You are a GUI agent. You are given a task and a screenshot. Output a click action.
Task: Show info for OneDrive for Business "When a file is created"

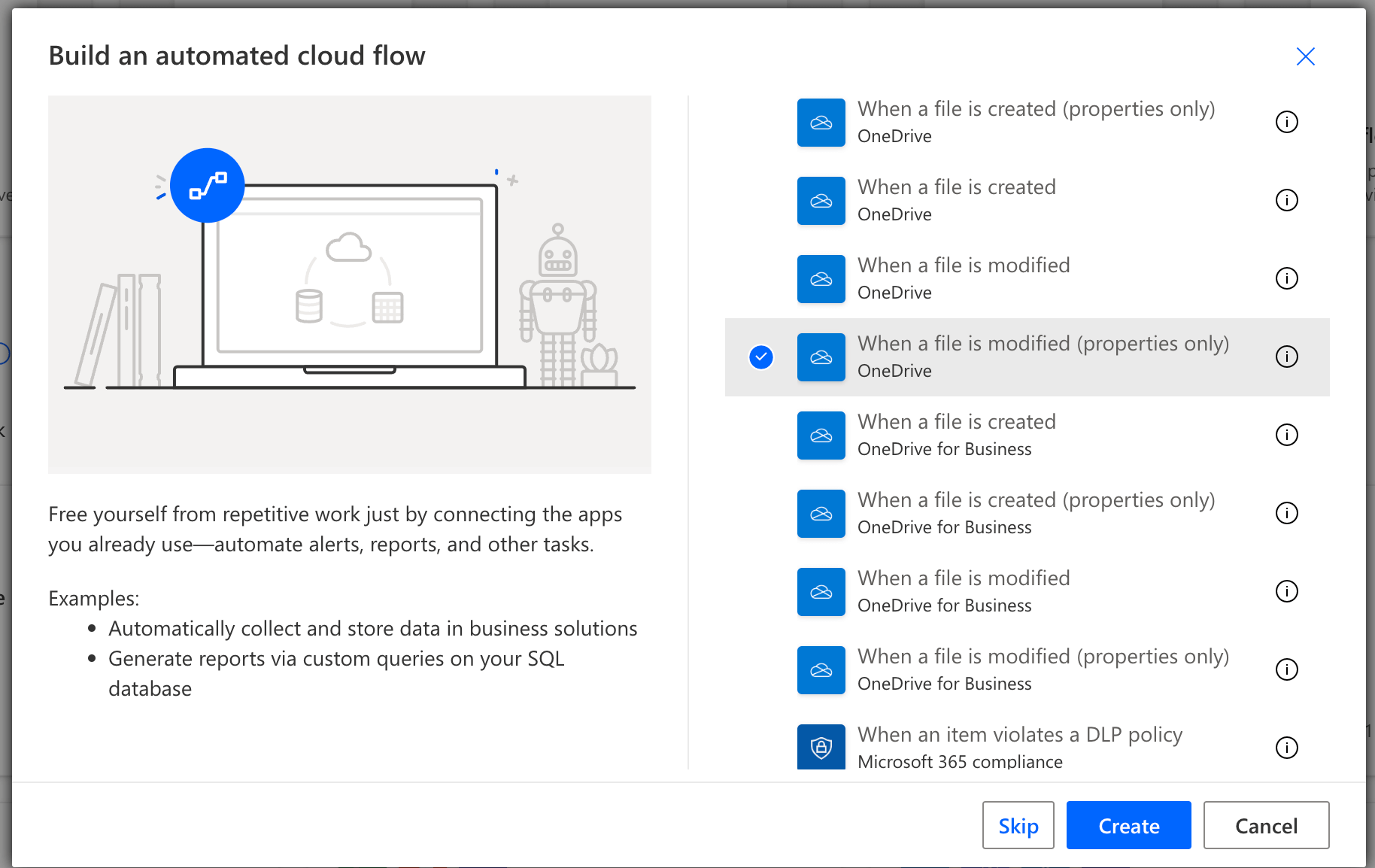click(x=1287, y=435)
